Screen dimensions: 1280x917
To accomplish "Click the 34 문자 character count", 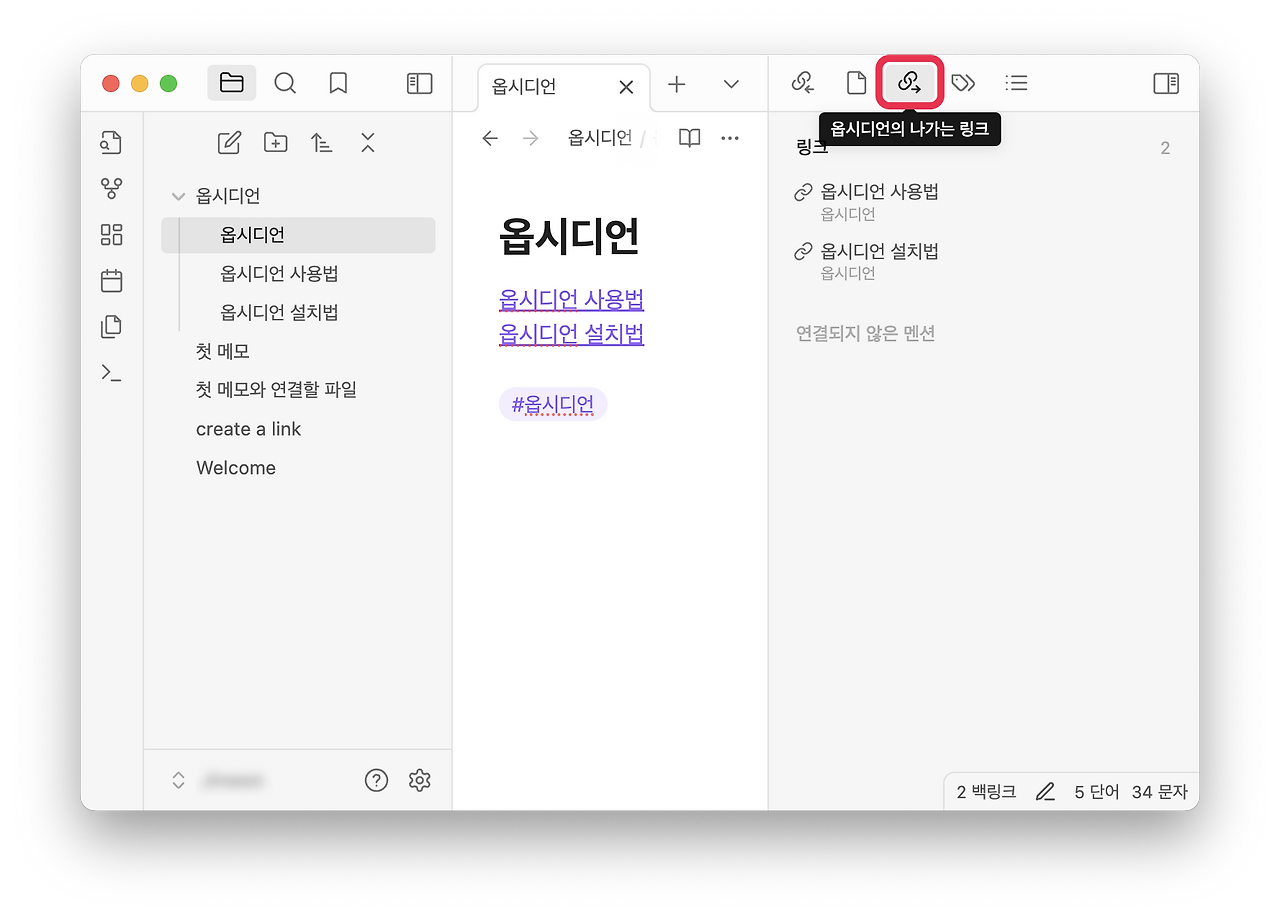I will tap(1160, 792).
